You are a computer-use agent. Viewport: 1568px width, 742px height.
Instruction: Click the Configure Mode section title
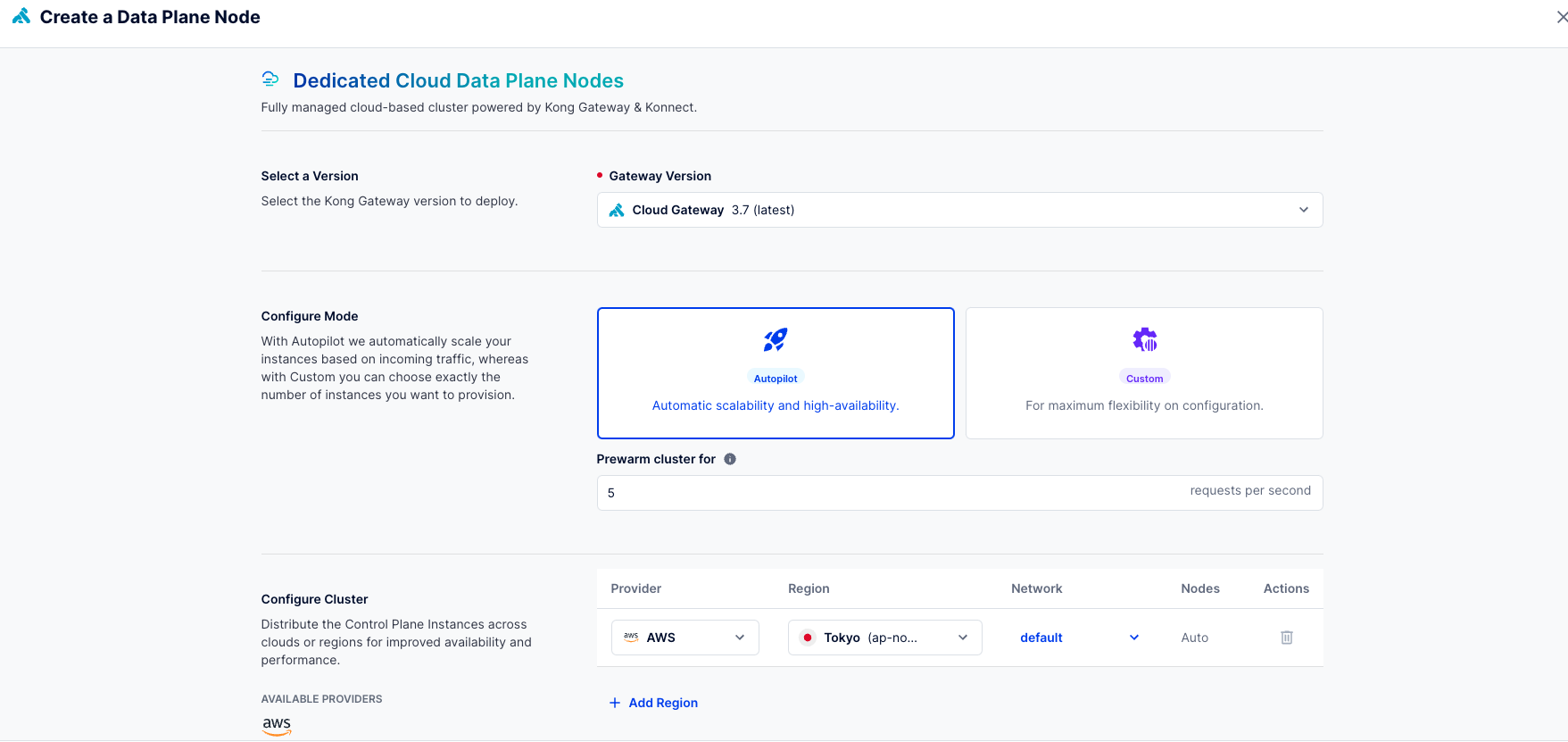tap(310, 316)
